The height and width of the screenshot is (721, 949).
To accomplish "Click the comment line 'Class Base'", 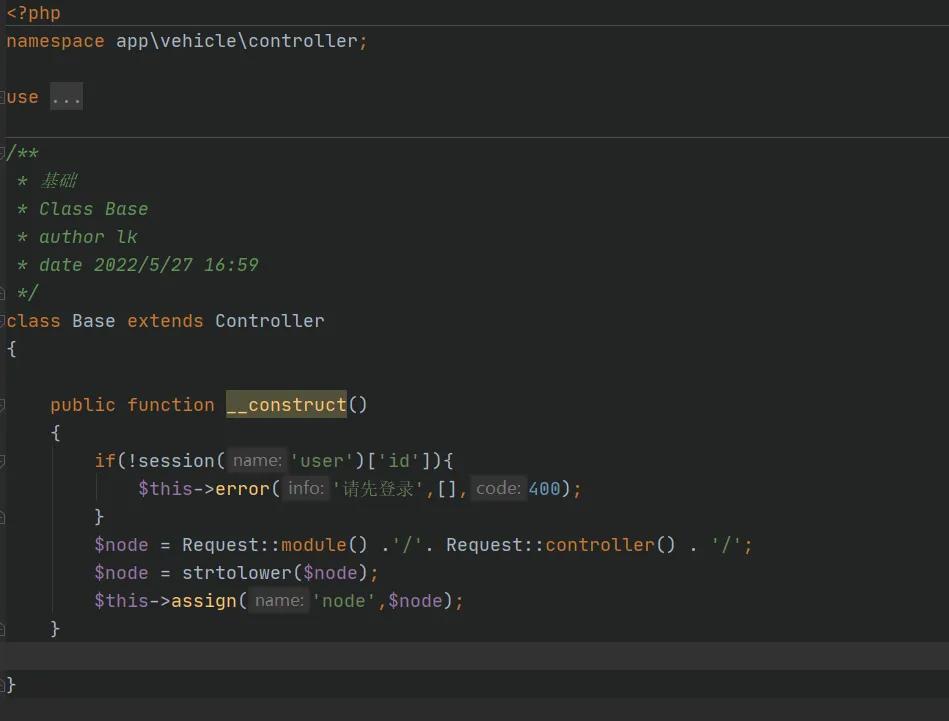I will tap(93, 209).
